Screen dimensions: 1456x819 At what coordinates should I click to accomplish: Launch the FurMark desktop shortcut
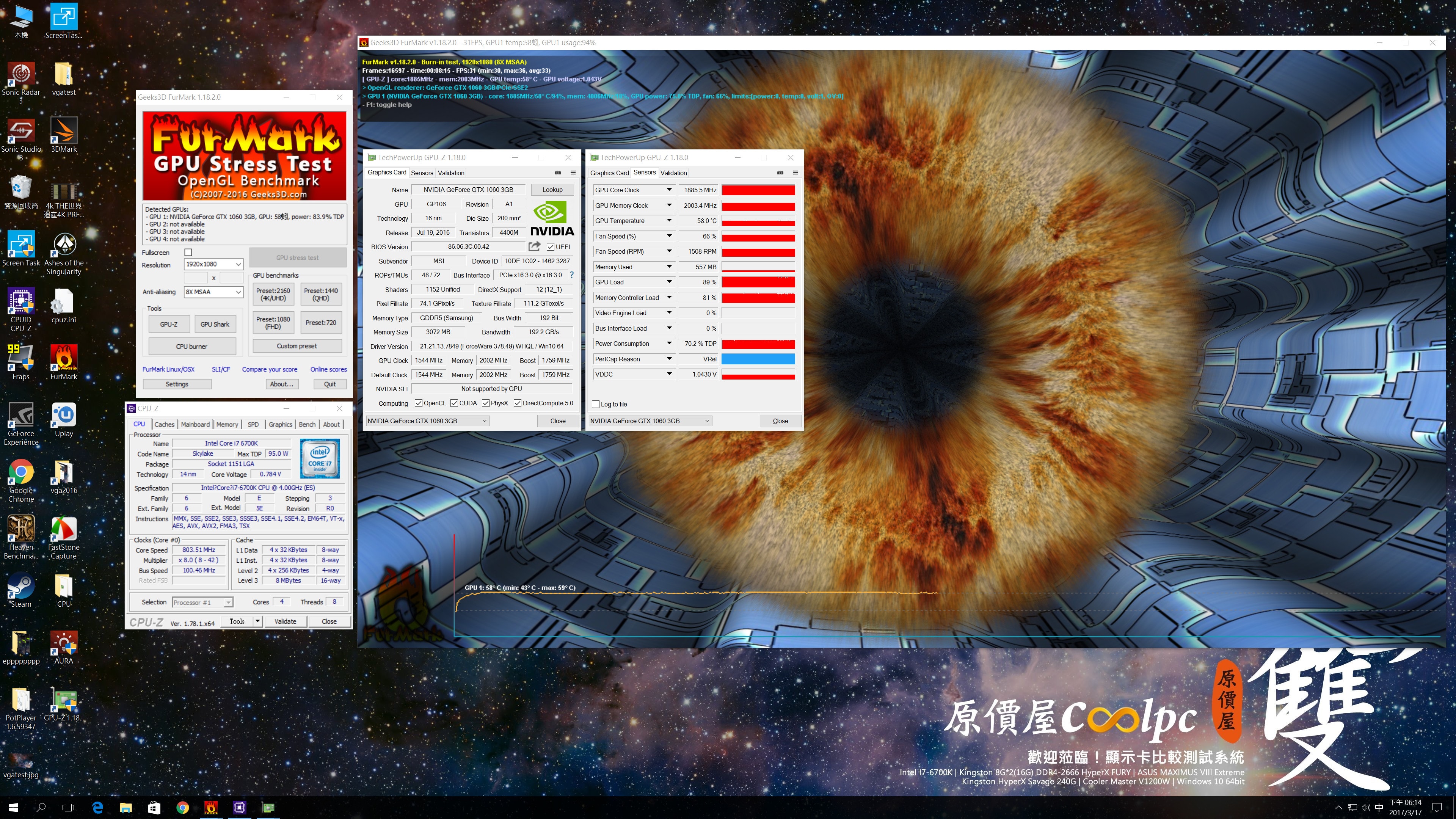pyautogui.click(x=64, y=362)
